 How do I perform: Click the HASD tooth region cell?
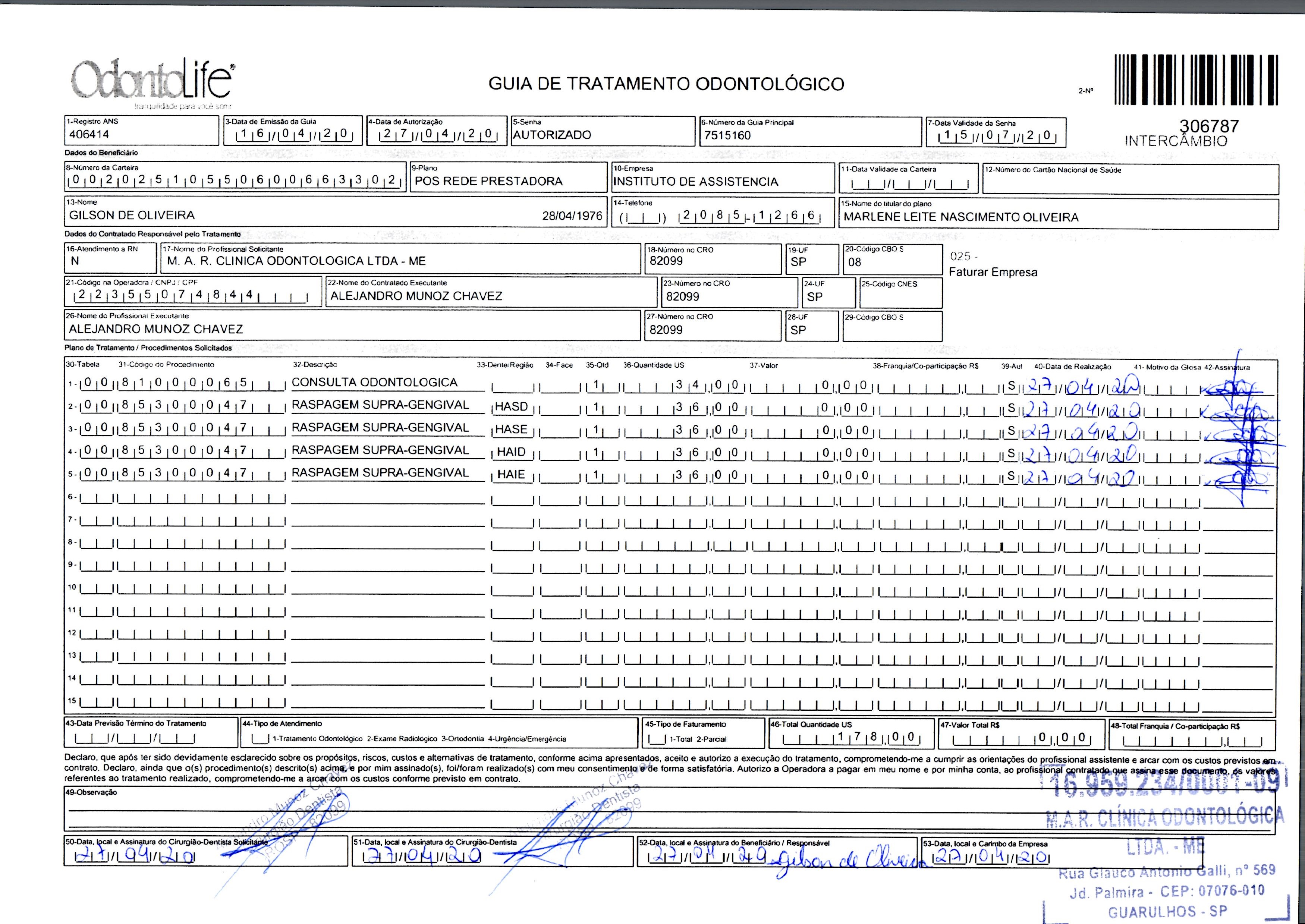512,408
